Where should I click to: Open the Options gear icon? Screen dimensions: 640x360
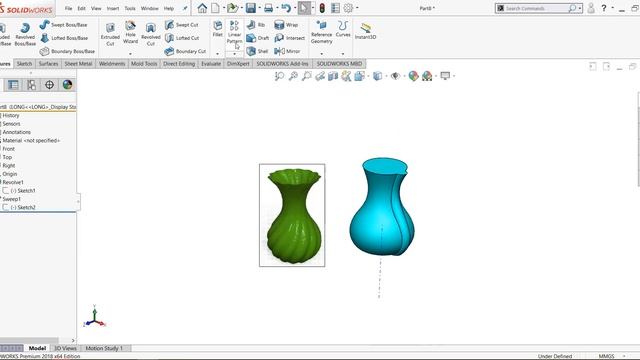click(x=348, y=8)
